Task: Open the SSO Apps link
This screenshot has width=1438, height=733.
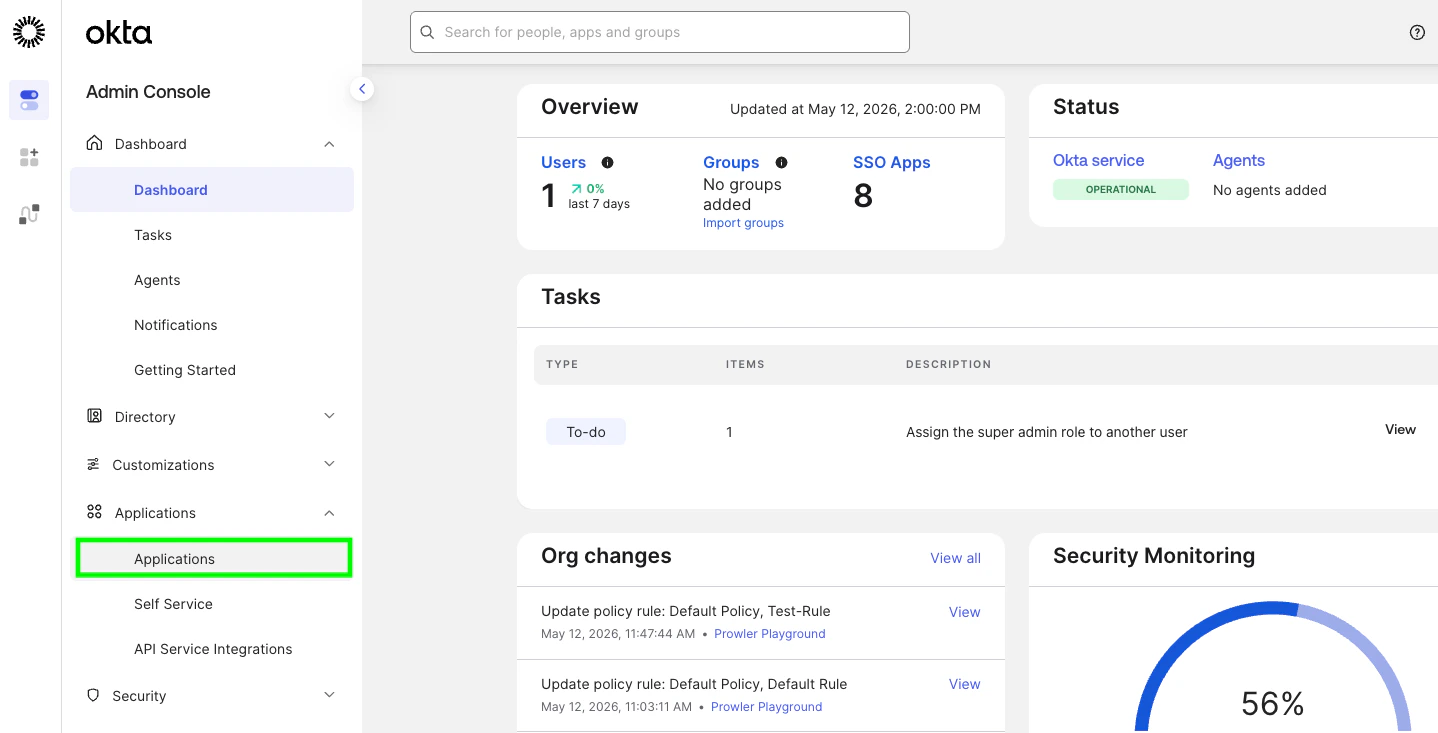Action: [892, 162]
